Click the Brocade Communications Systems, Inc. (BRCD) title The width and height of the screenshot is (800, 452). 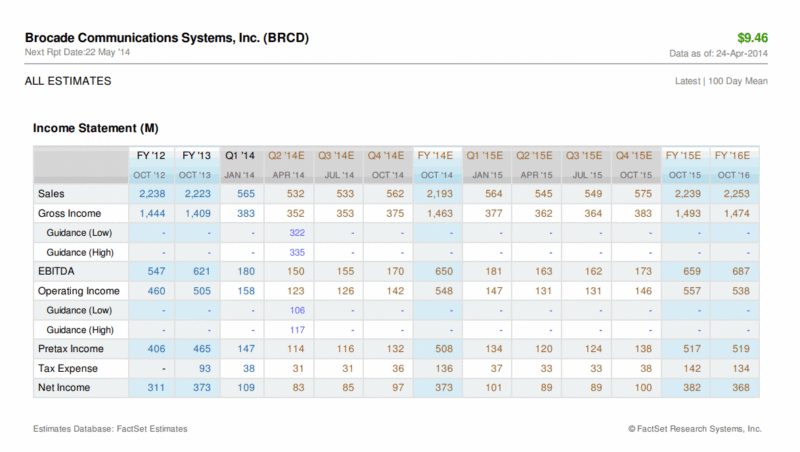coord(167,38)
